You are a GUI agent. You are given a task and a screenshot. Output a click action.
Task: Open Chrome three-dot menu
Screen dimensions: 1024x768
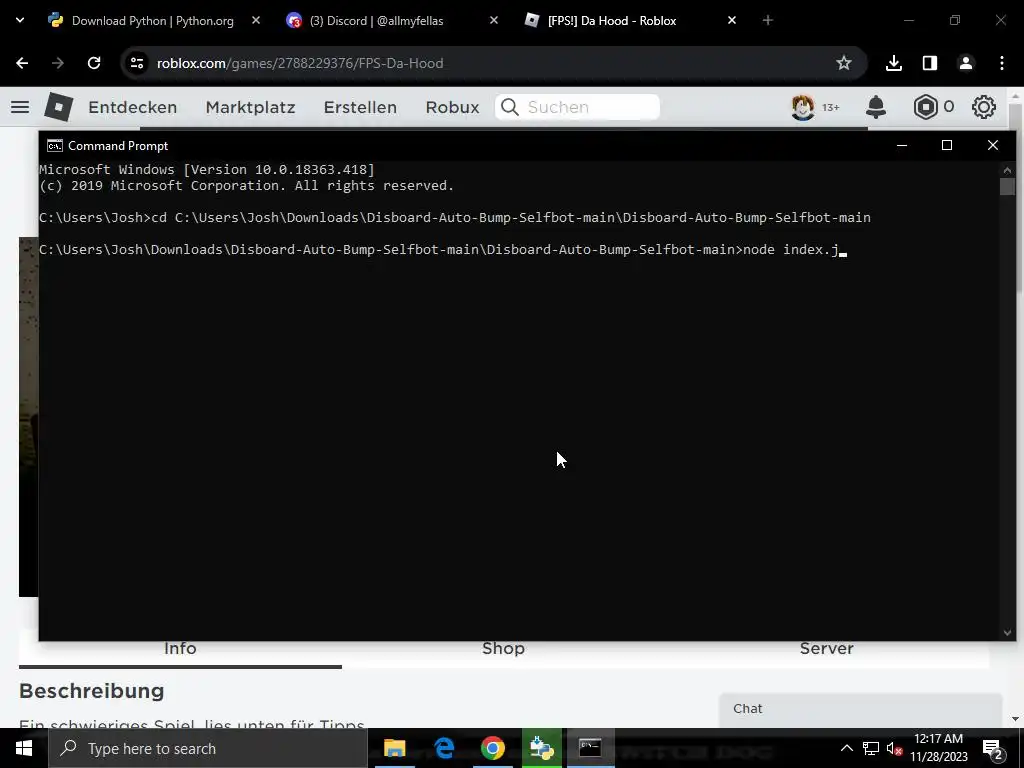(x=1002, y=63)
